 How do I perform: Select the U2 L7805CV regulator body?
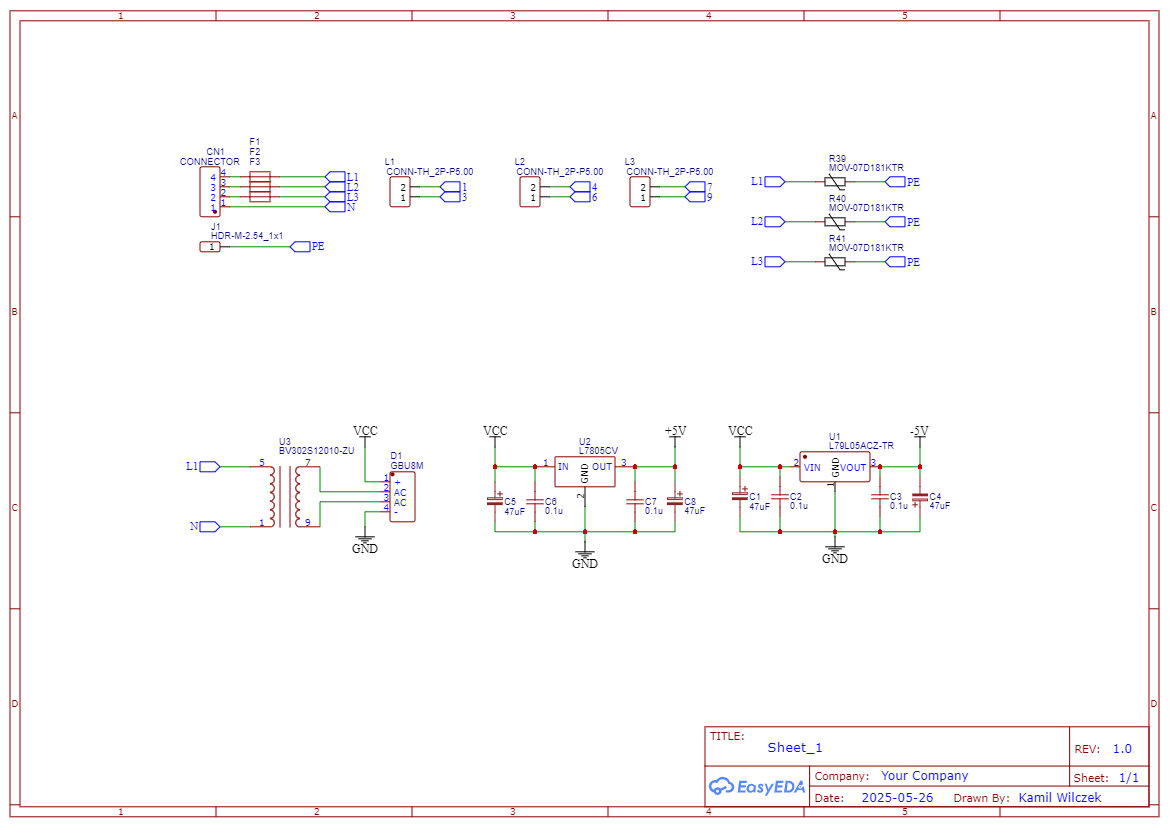pyautogui.click(x=585, y=472)
